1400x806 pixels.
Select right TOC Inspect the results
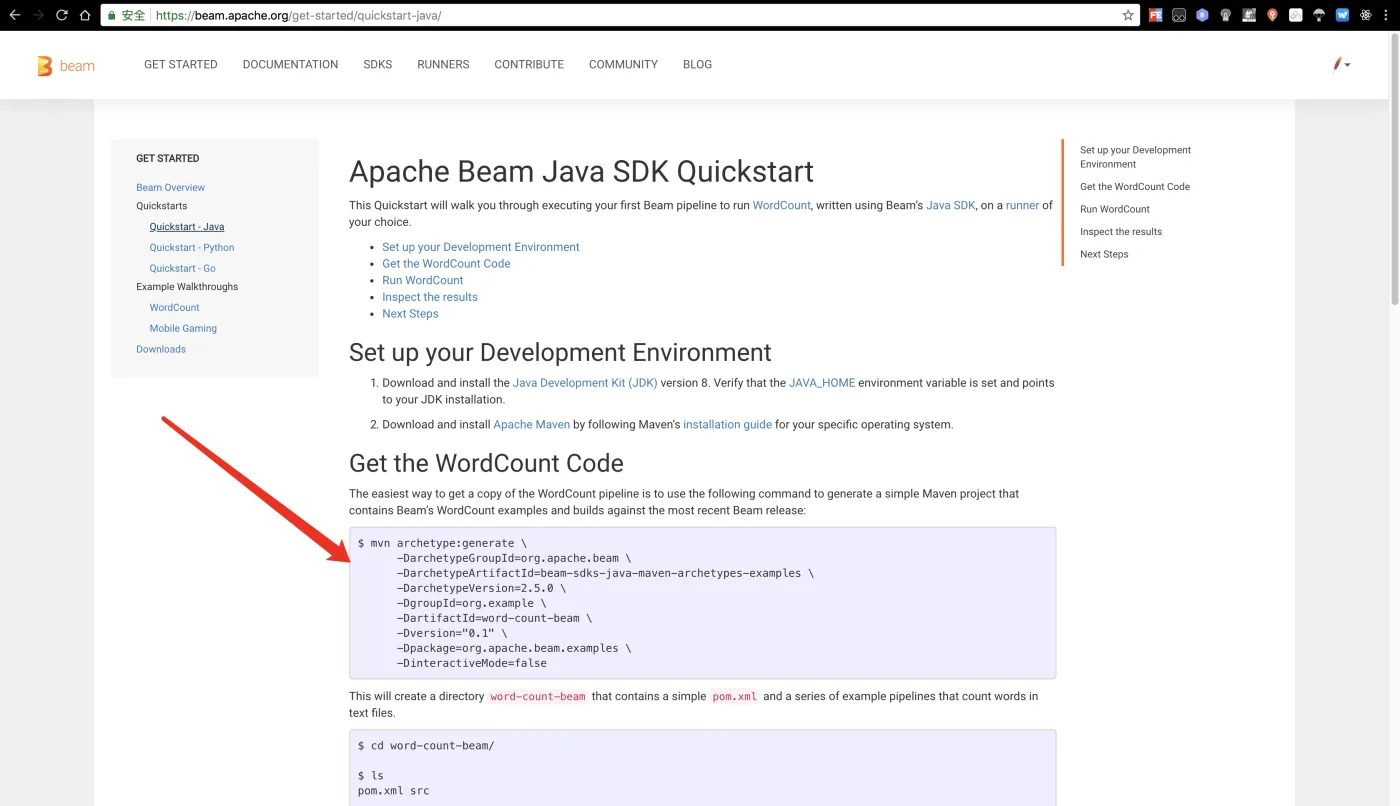coord(1121,232)
